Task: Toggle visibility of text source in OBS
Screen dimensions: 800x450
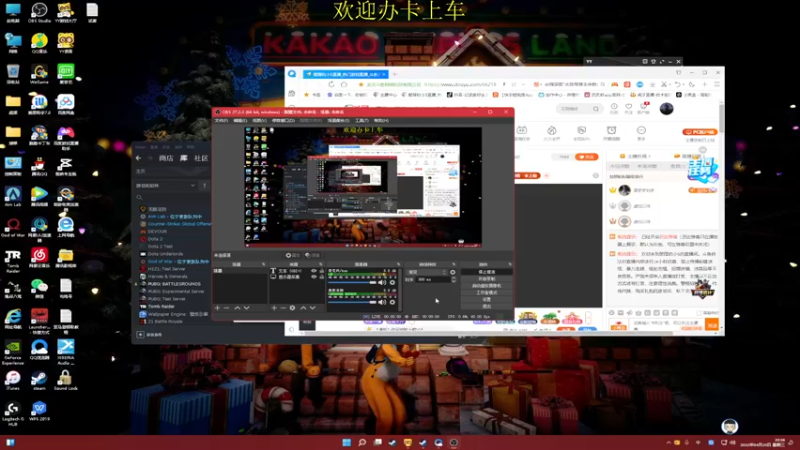Action: point(314,271)
